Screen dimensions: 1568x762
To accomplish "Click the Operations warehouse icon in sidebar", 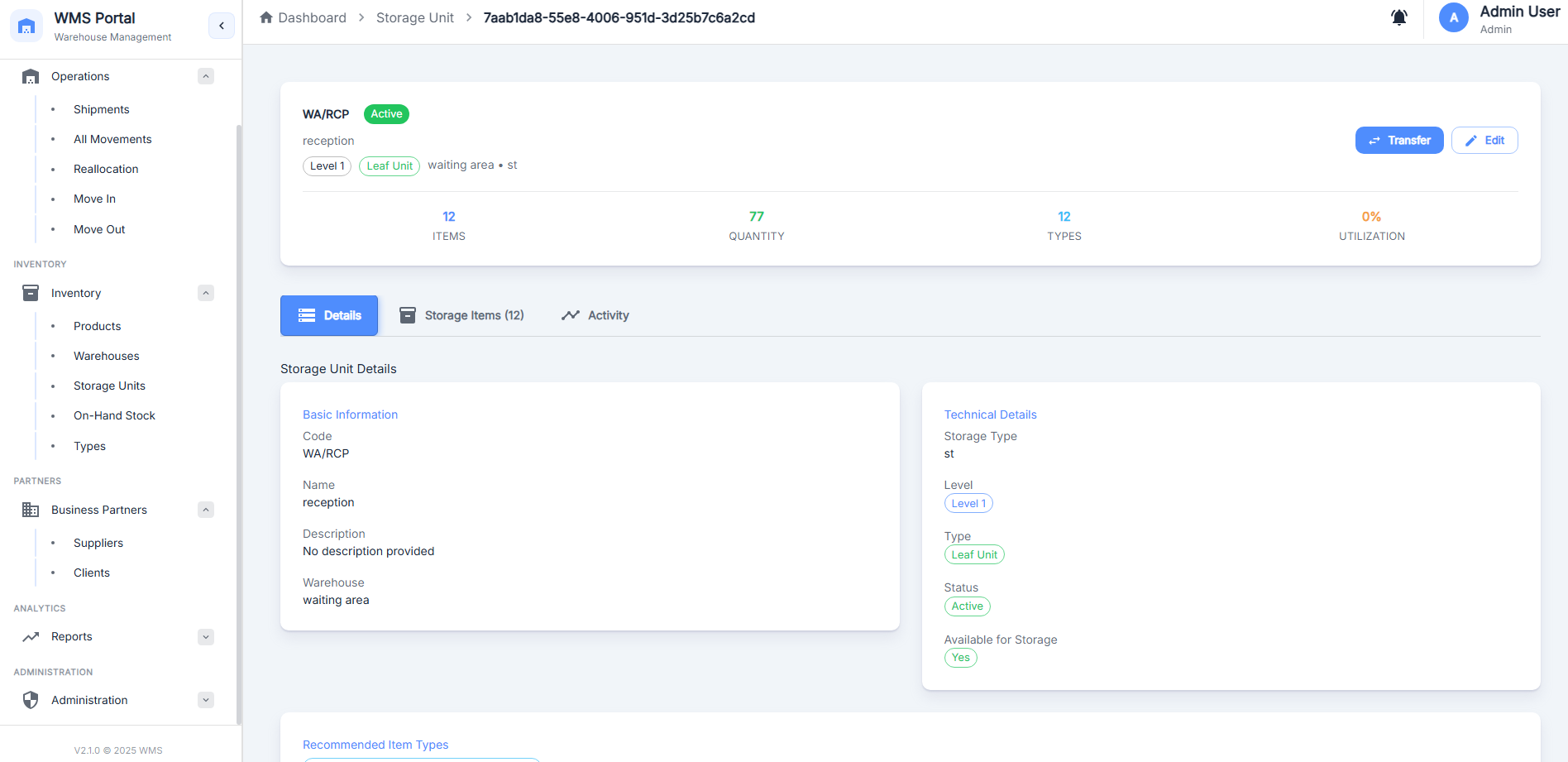I will click(31, 76).
